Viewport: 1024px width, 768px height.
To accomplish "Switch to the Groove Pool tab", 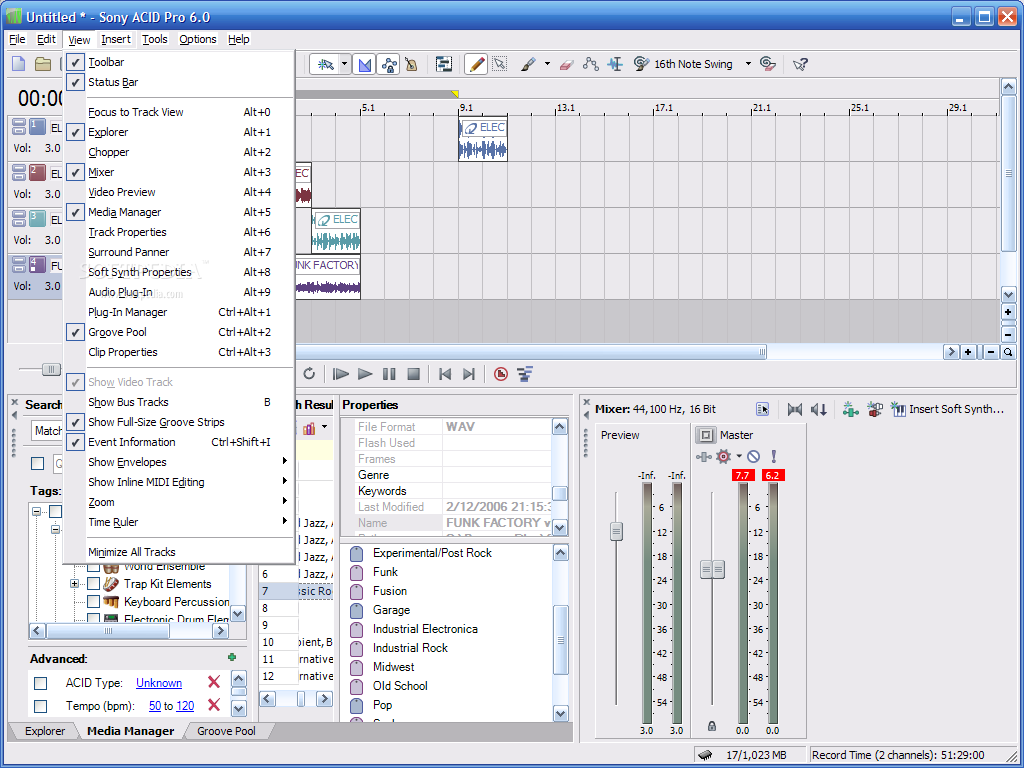I will tap(226, 731).
